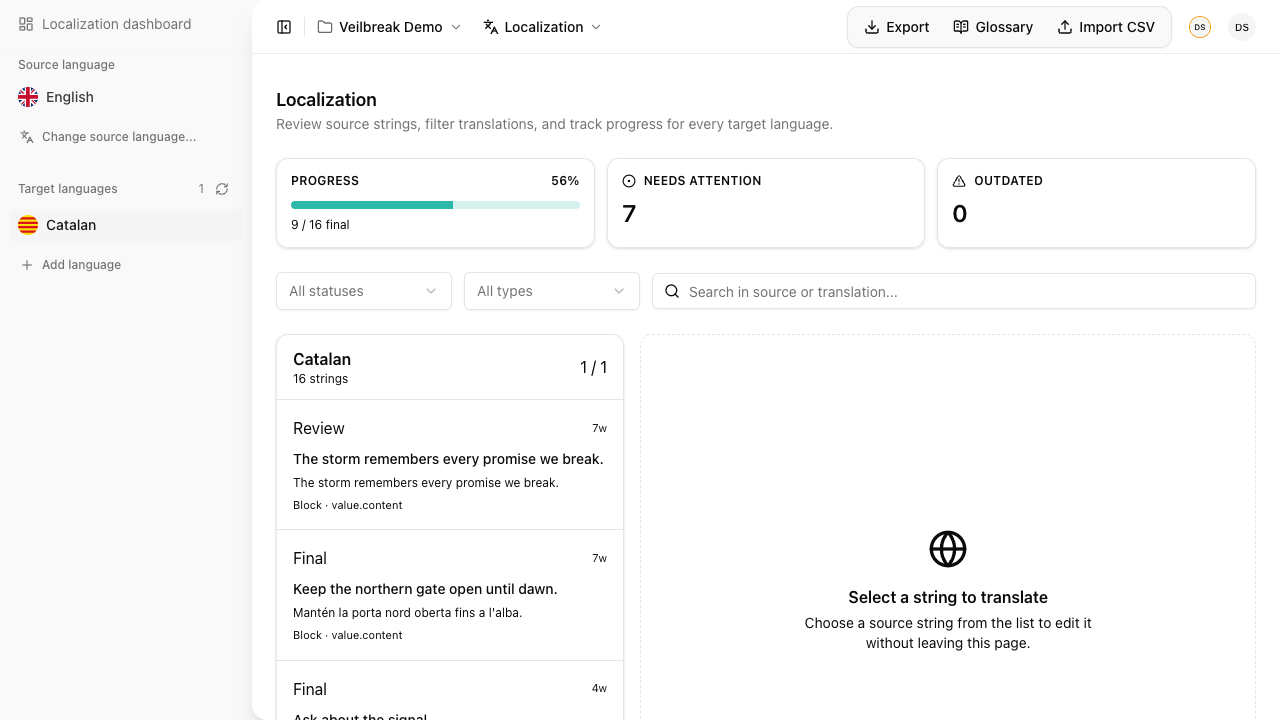Select English source language
The width and height of the screenshot is (1280, 720).
(x=126, y=97)
